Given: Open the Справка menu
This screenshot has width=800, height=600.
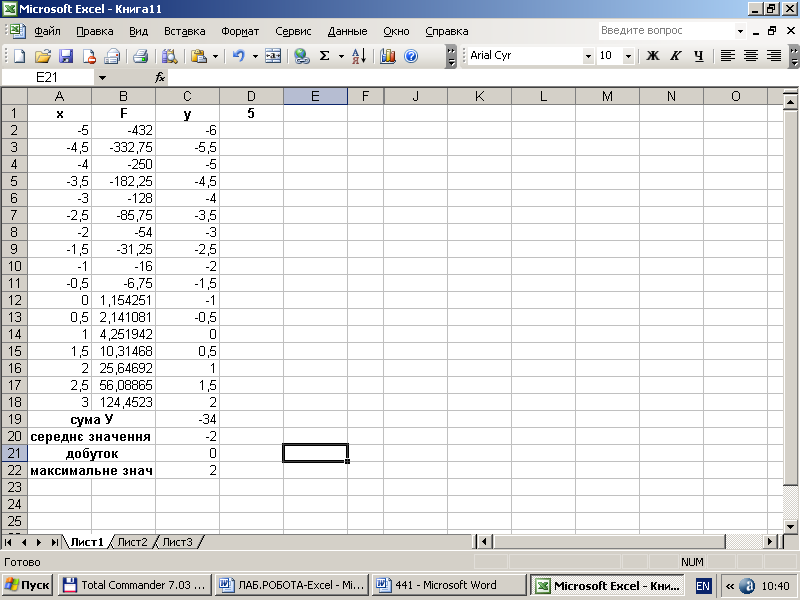Looking at the screenshot, I should click(446, 31).
